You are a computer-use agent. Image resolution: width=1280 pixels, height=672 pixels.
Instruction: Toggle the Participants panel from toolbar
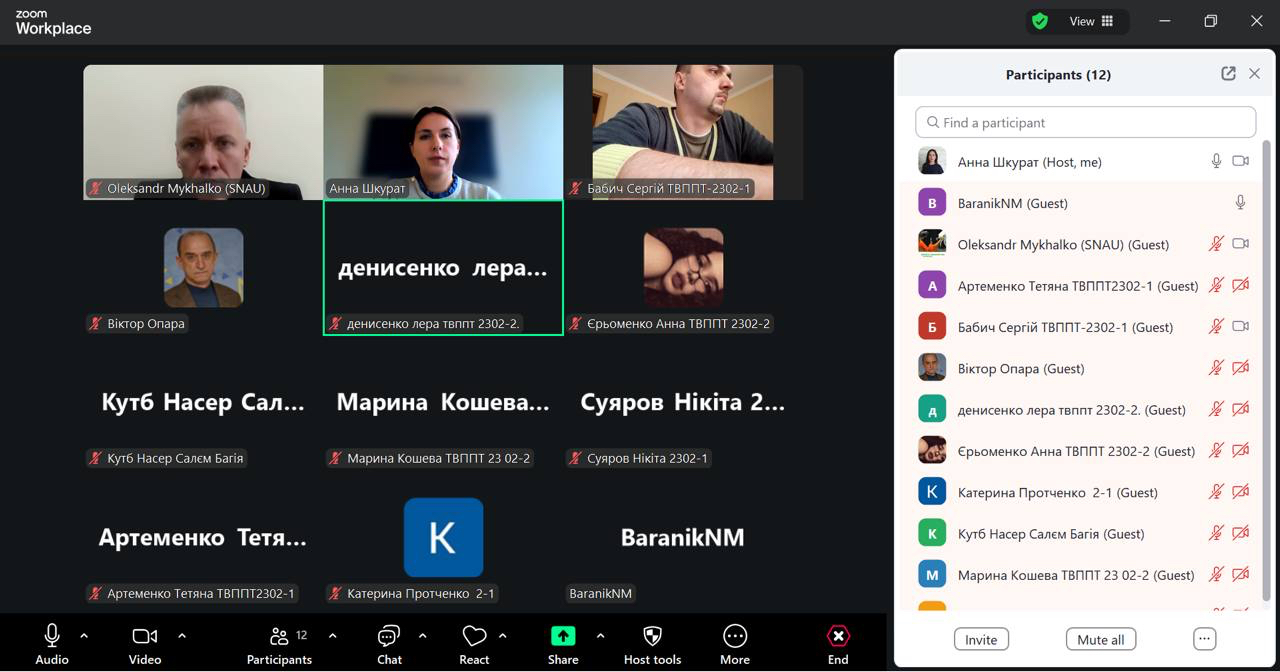(279, 643)
